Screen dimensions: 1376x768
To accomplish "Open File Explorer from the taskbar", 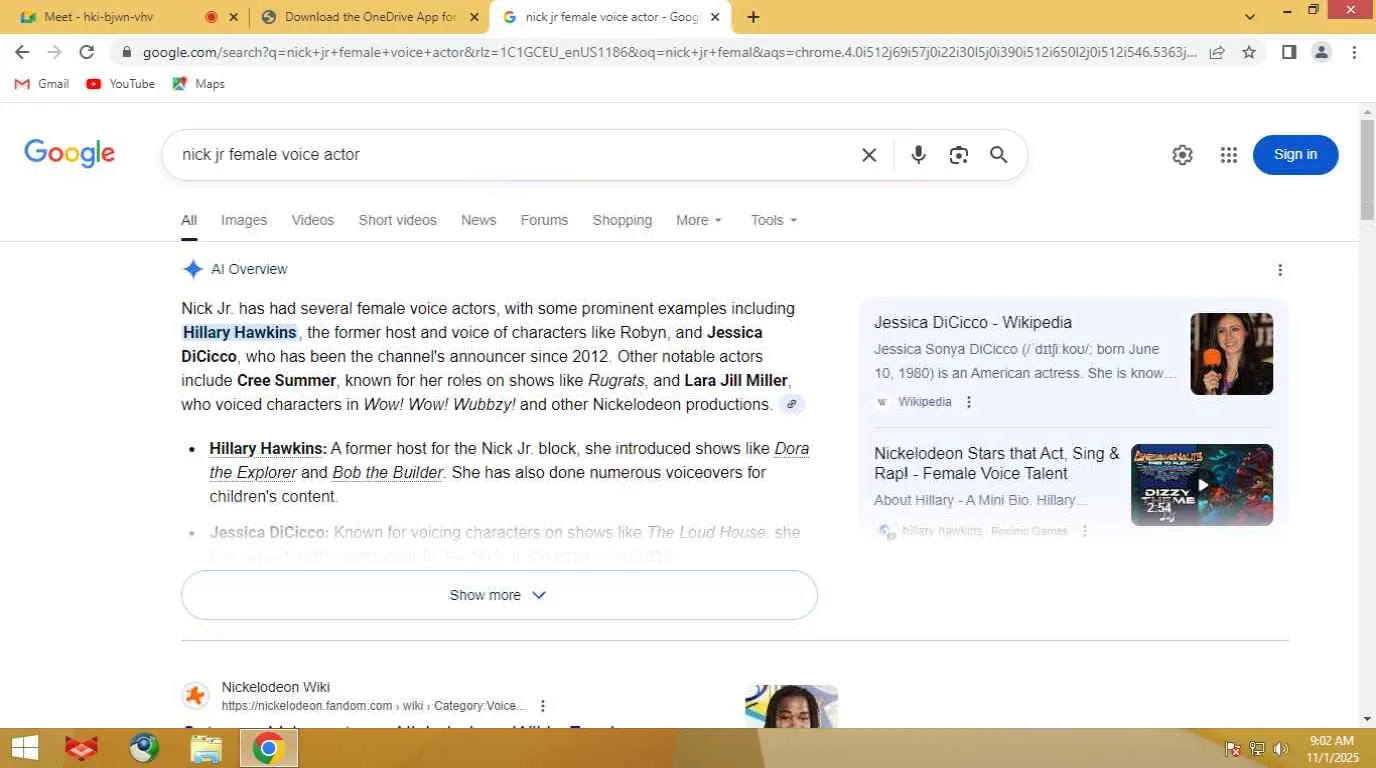I will [x=206, y=748].
